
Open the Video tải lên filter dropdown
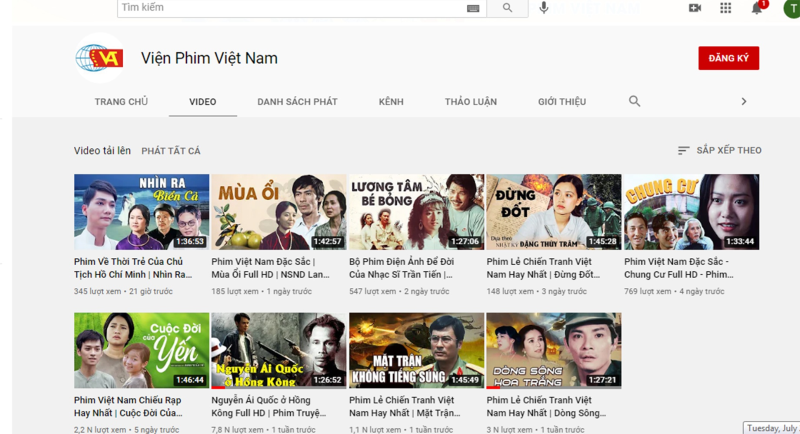point(102,151)
